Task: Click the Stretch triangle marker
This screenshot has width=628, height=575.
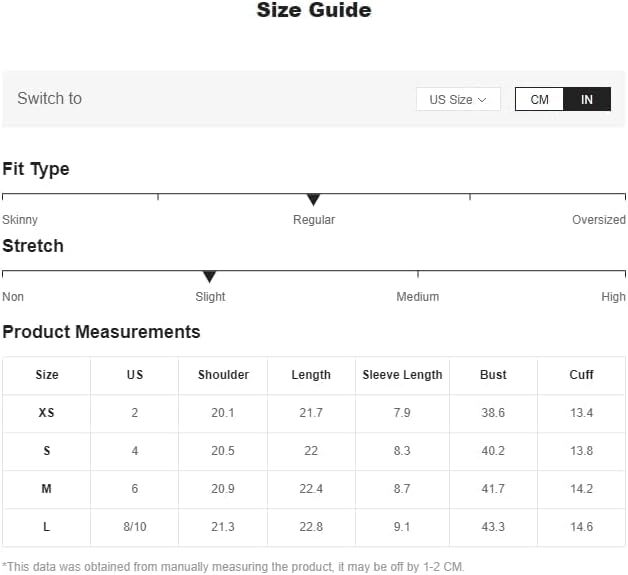Action: pos(209,277)
